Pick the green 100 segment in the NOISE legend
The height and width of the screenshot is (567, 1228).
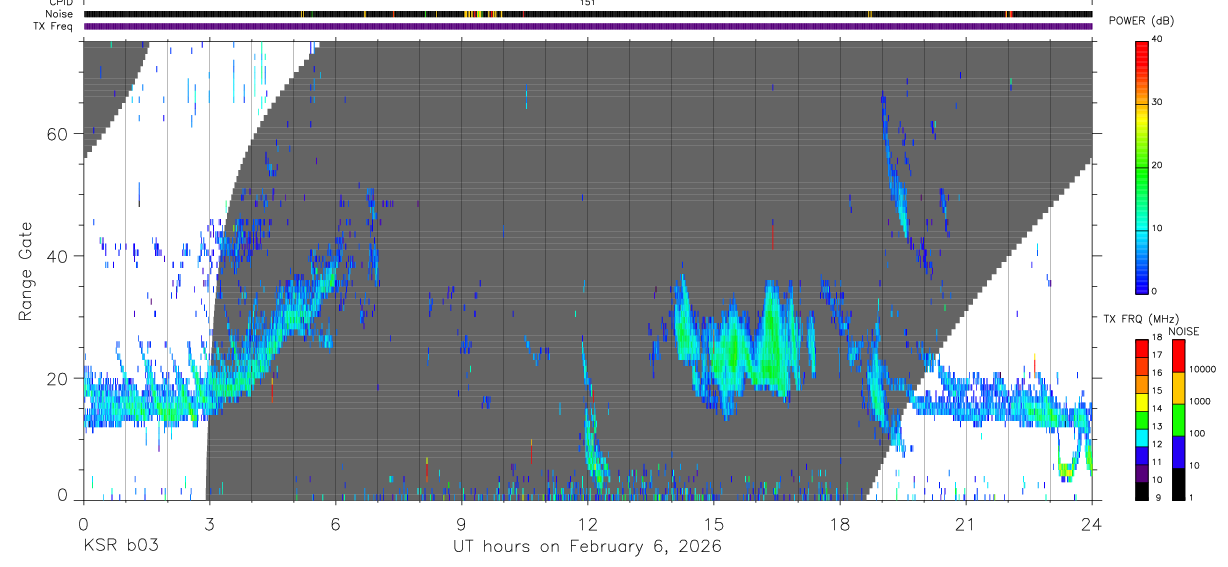[1177, 420]
